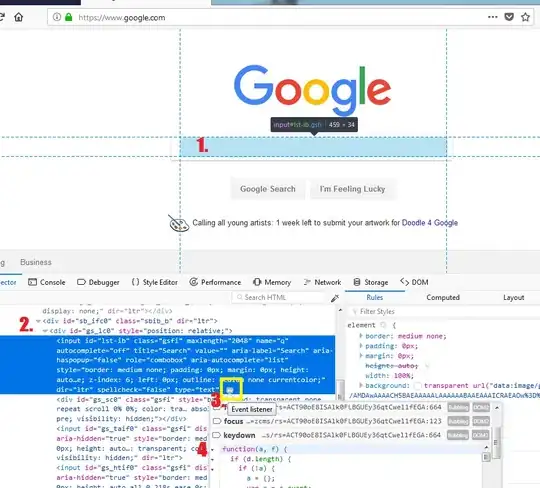Expand the background property in Rules

[x=361, y=385]
